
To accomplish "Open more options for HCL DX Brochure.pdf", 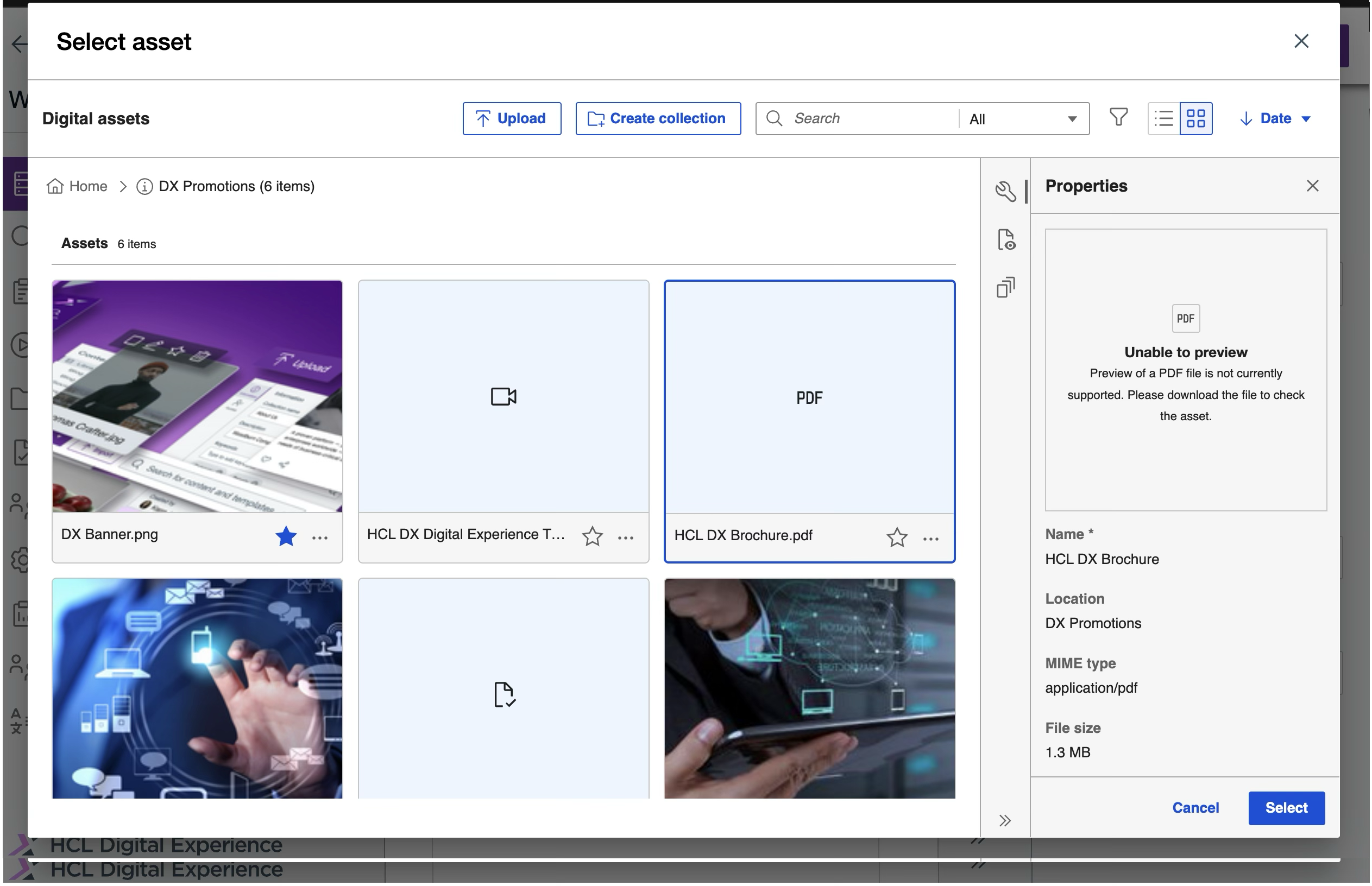I will [930, 539].
